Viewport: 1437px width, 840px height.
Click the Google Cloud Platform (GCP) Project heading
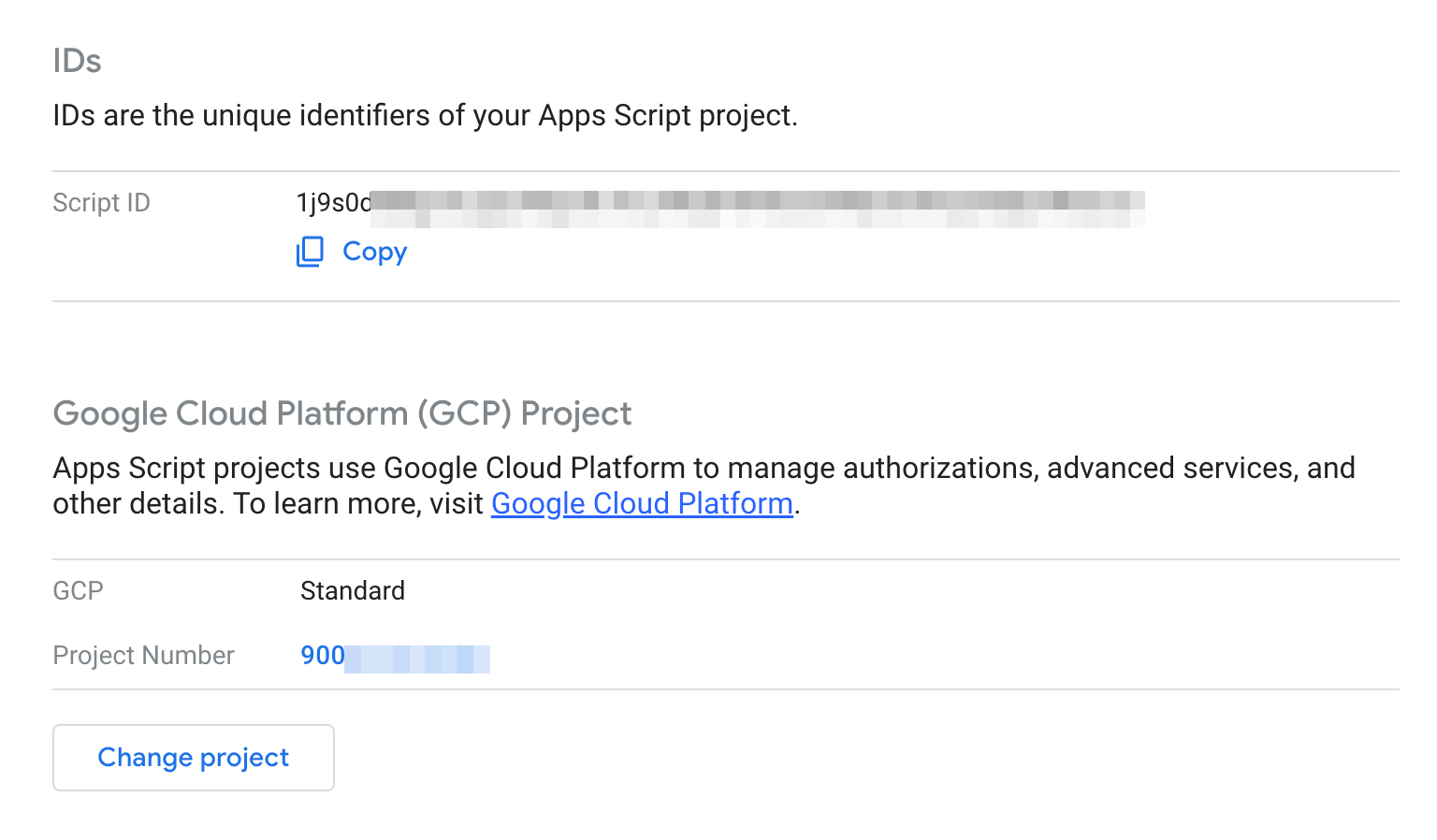[x=342, y=413]
